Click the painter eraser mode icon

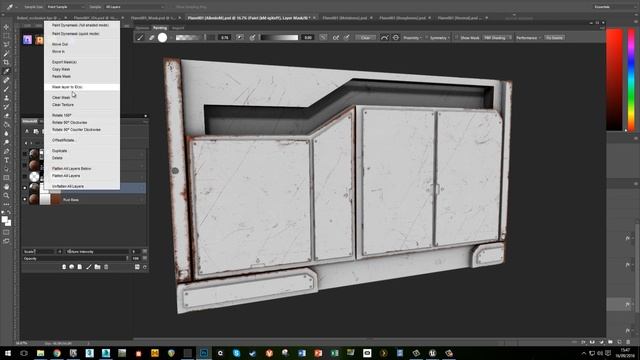pyautogui.click(x=151, y=38)
